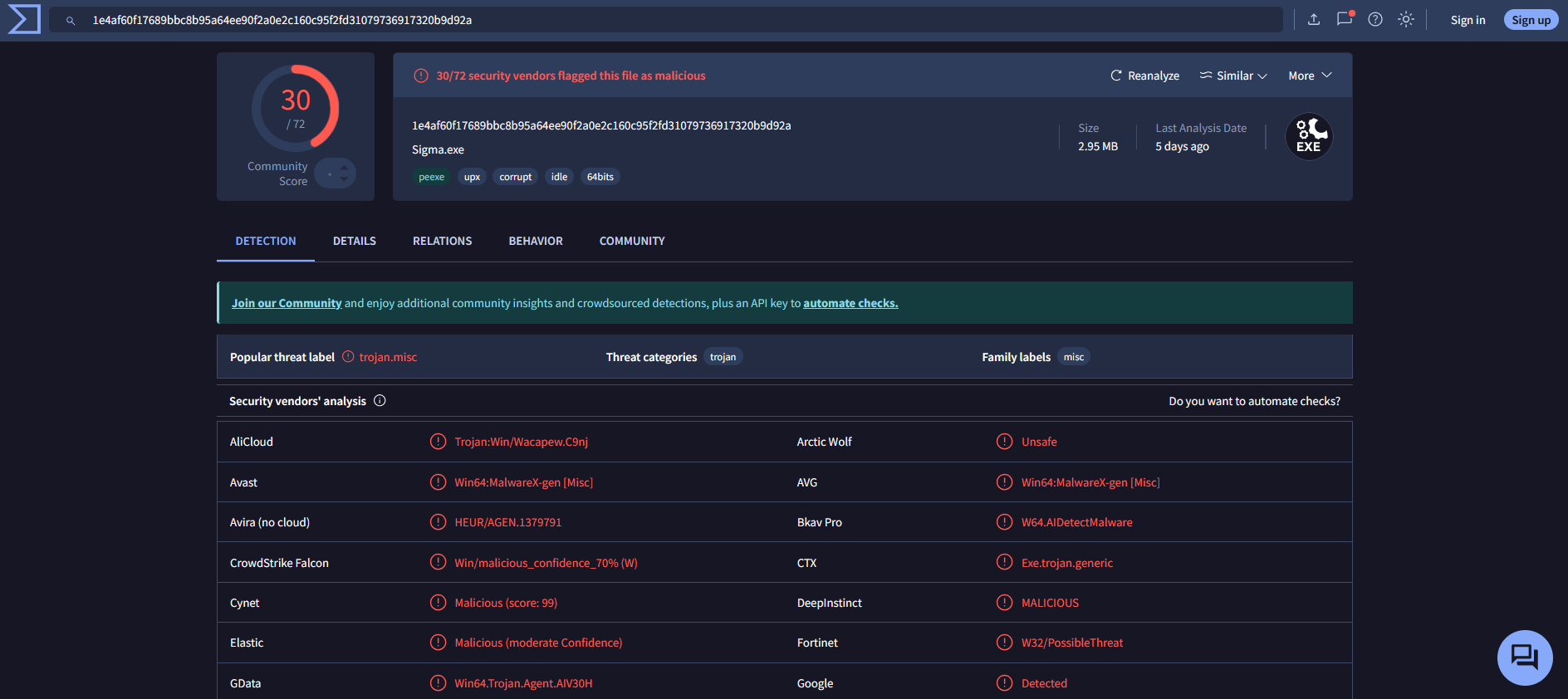1568x699 pixels.
Task: Click the search input with file hash
Action: 666,20
